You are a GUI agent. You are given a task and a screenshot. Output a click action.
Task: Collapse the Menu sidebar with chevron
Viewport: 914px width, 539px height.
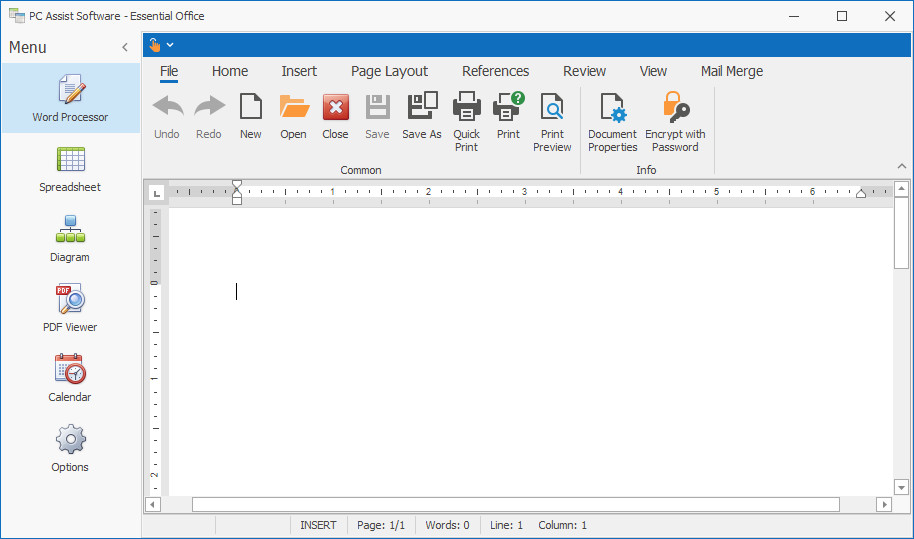click(125, 47)
